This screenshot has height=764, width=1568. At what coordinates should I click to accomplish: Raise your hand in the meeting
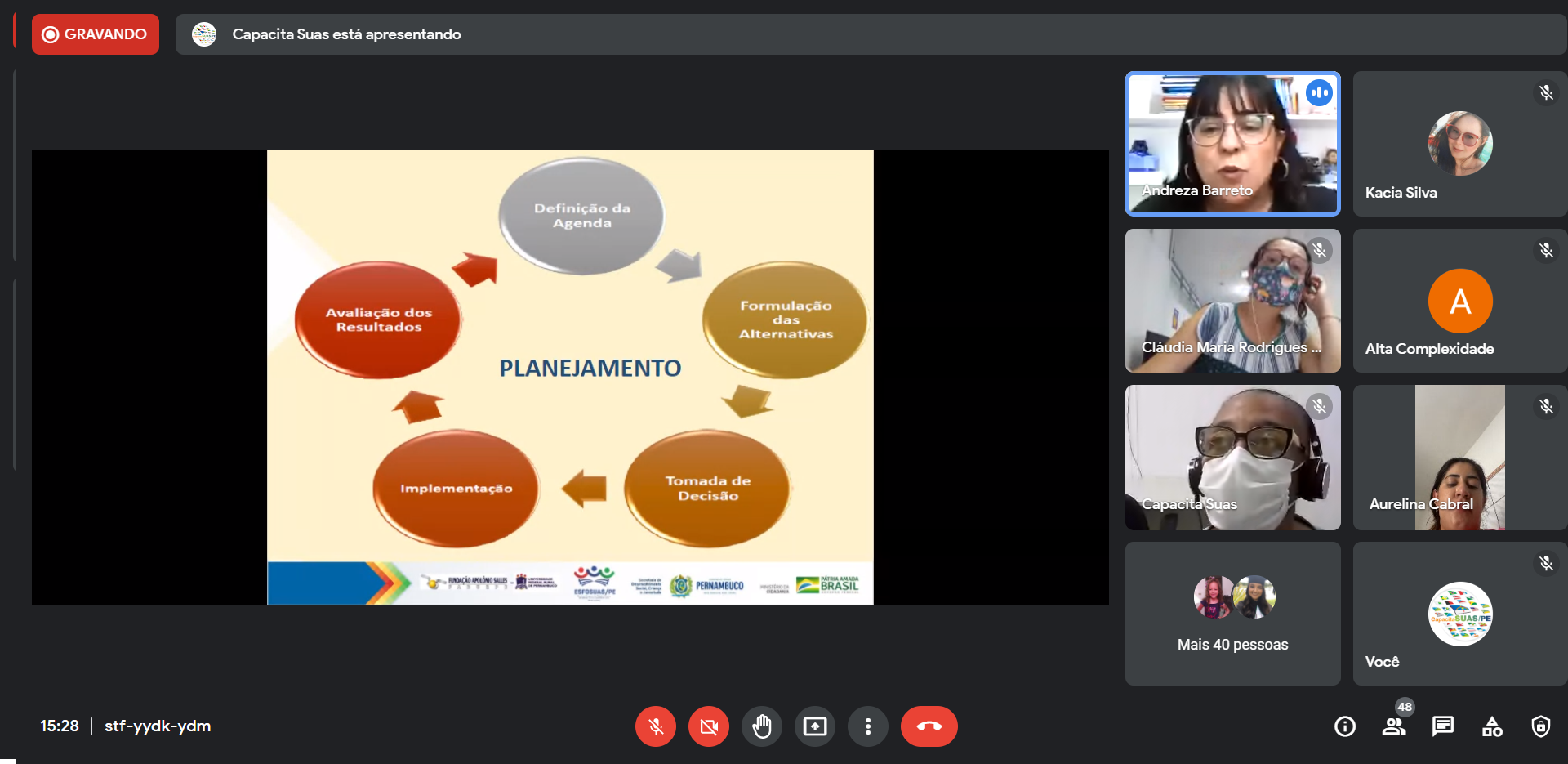coord(761,726)
